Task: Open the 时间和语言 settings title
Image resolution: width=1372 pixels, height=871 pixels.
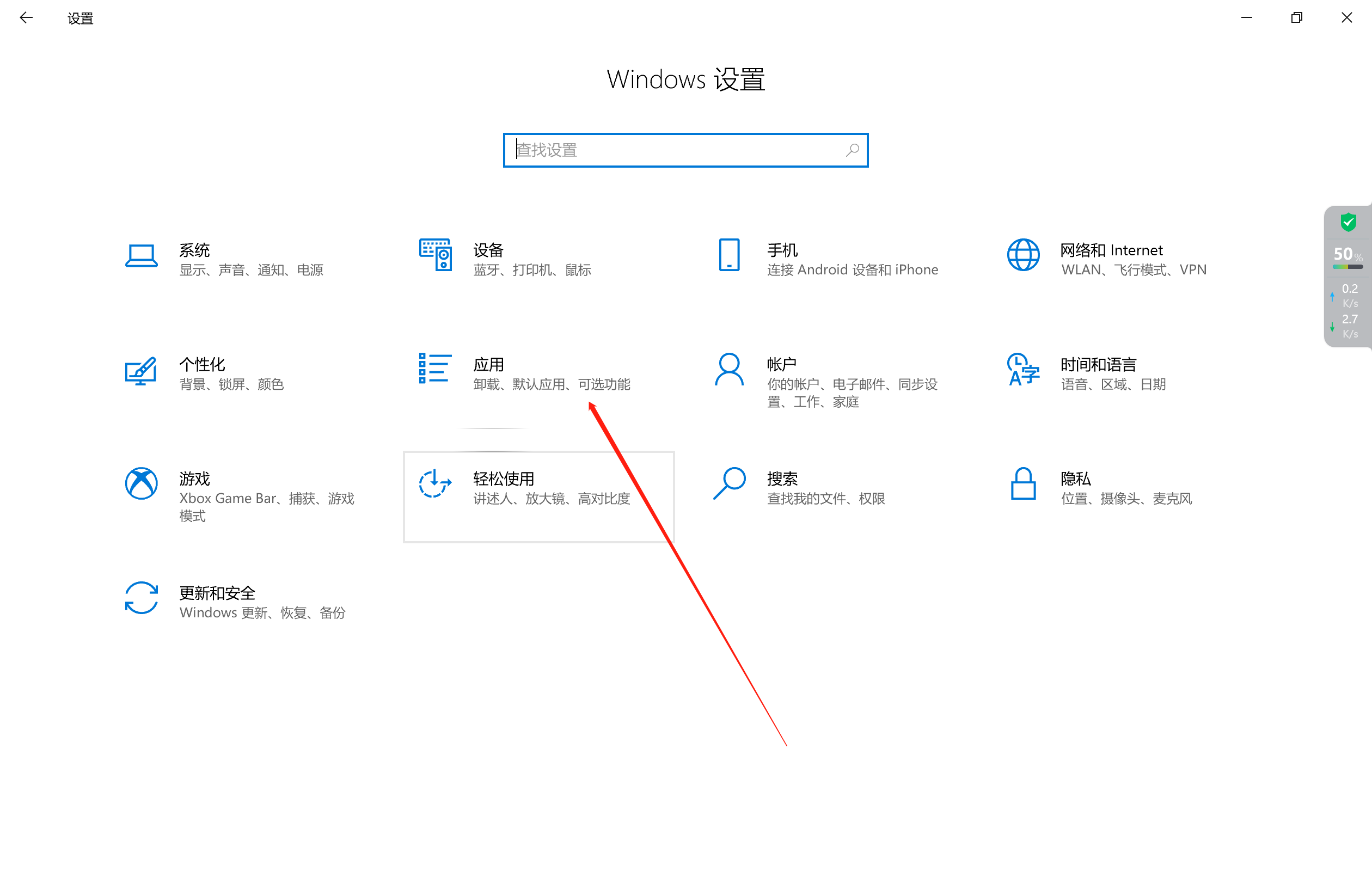Action: click(1099, 365)
